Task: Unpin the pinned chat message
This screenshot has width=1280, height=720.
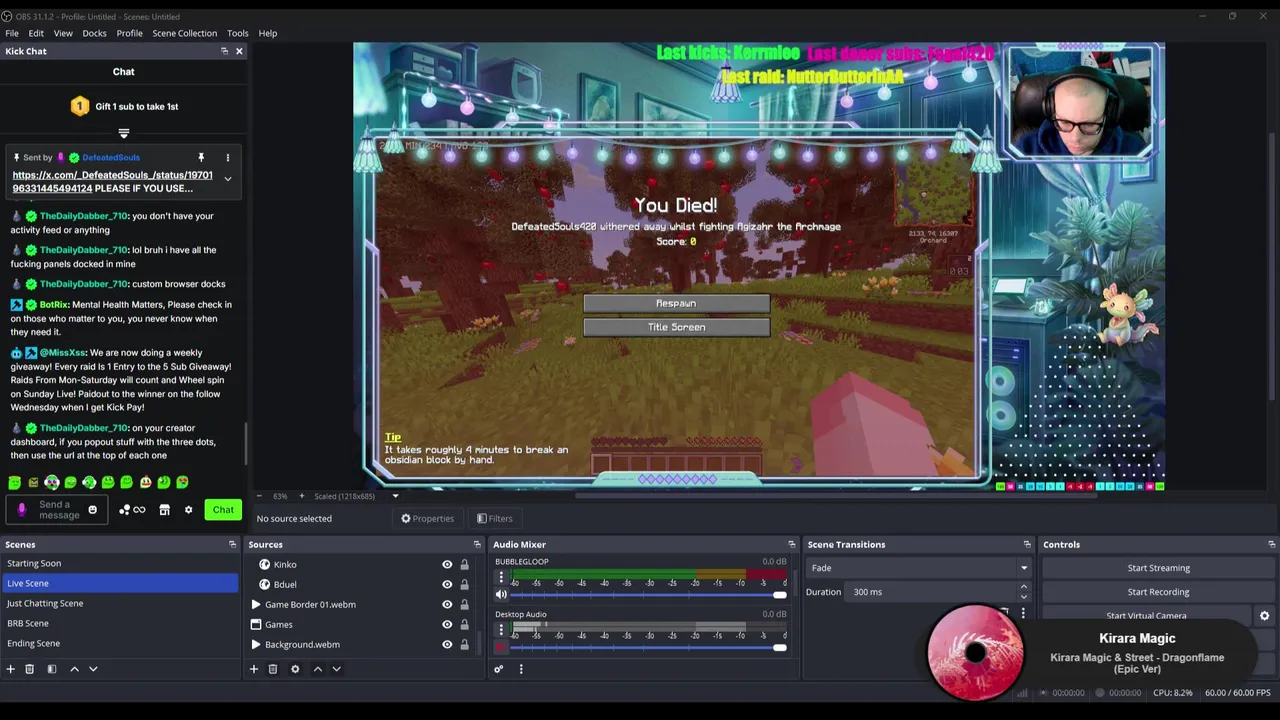Action: tap(201, 157)
